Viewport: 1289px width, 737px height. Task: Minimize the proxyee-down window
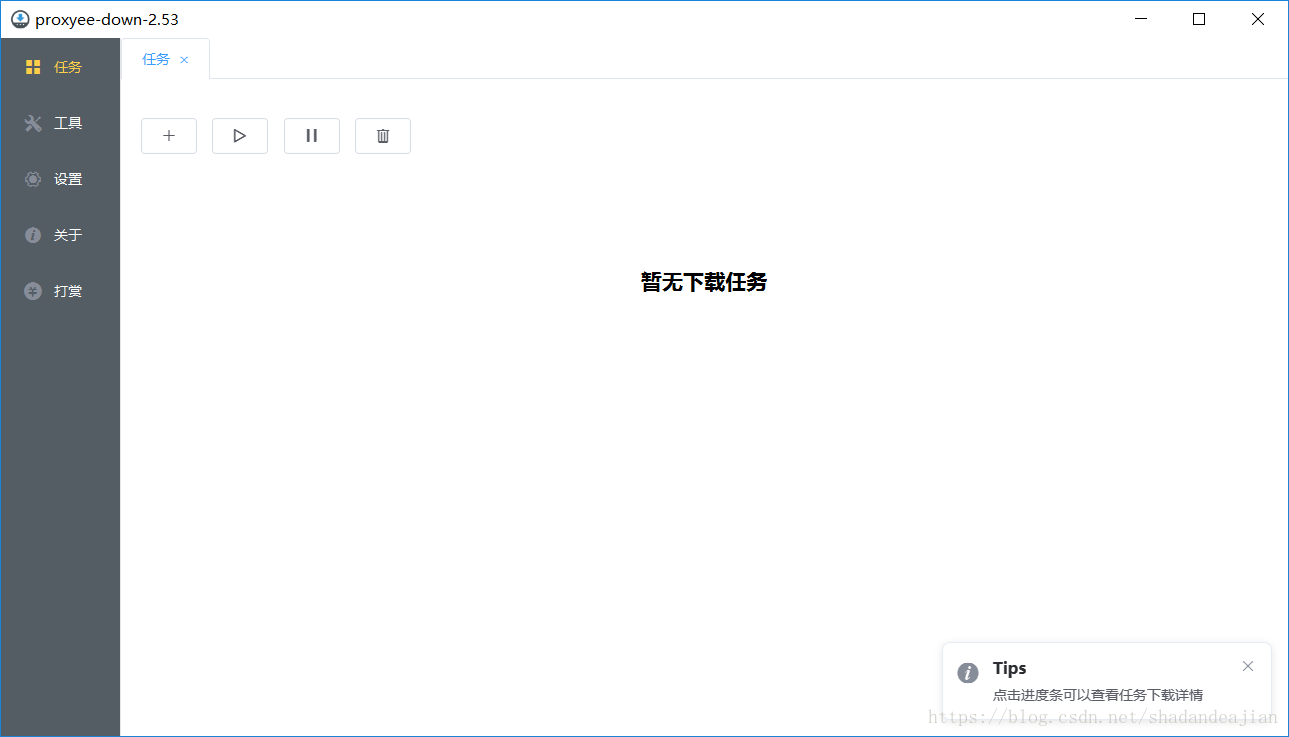click(x=1140, y=18)
